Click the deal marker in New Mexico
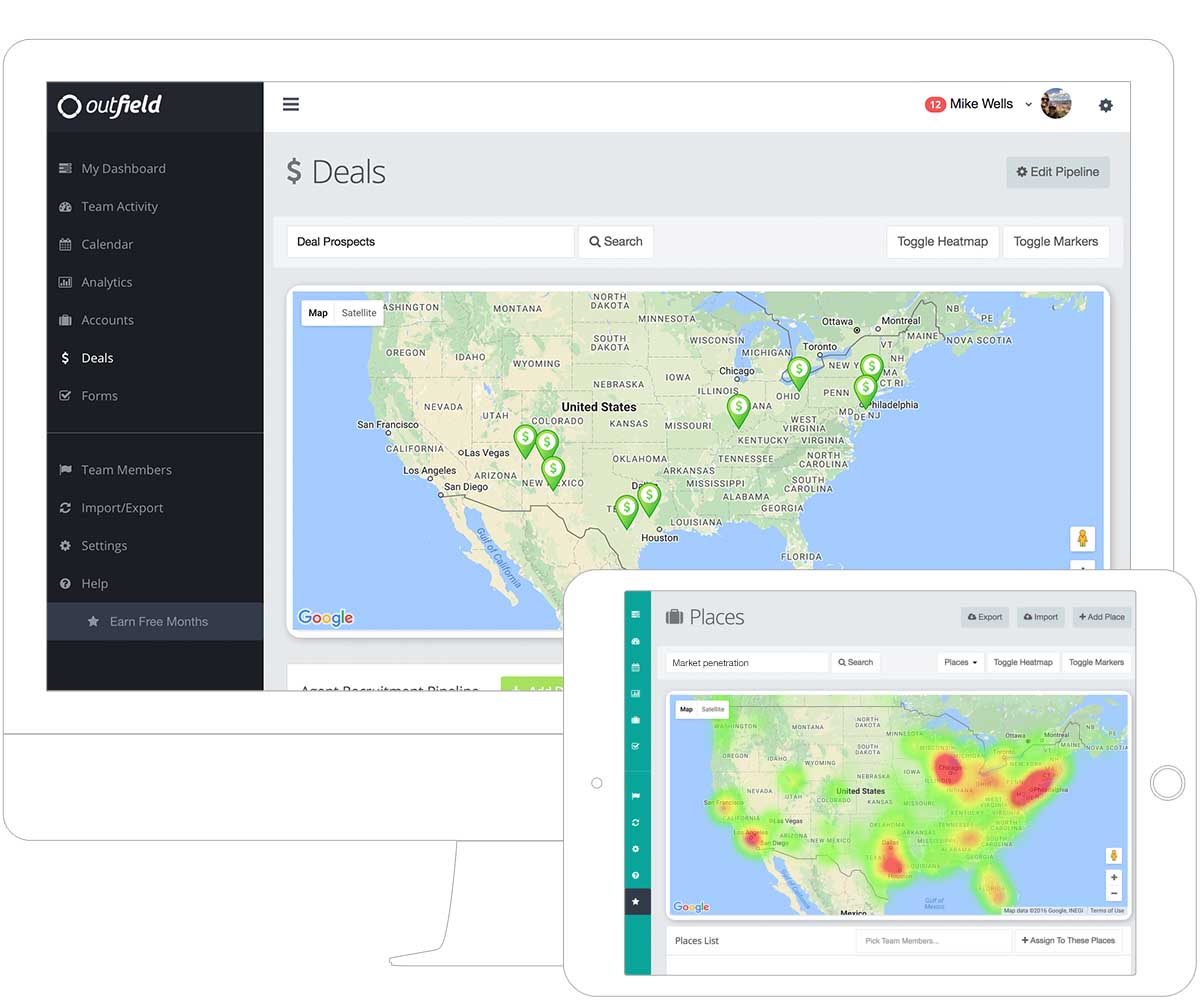 [x=552, y=472]
